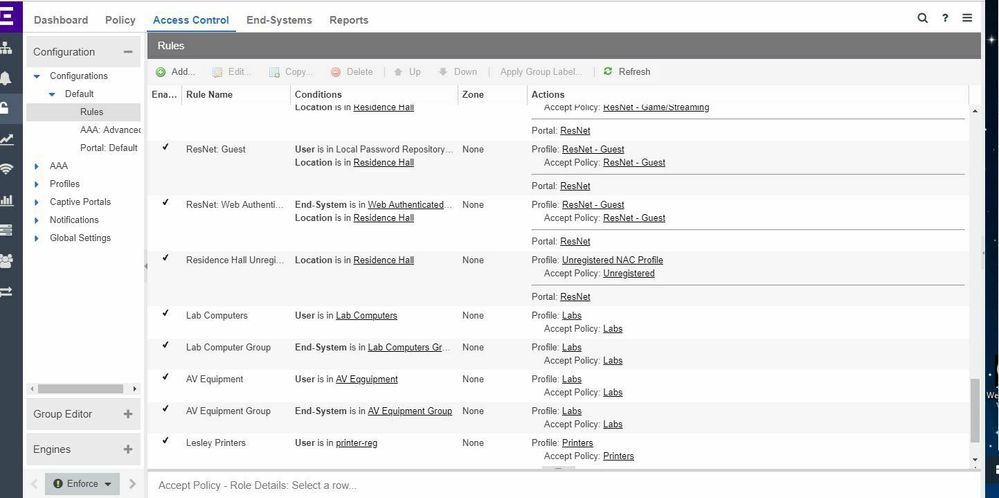Toggle enabled checkmark for Lab Computers rule
Viewport: 999px width, 498px height.
tap(165, 314)
